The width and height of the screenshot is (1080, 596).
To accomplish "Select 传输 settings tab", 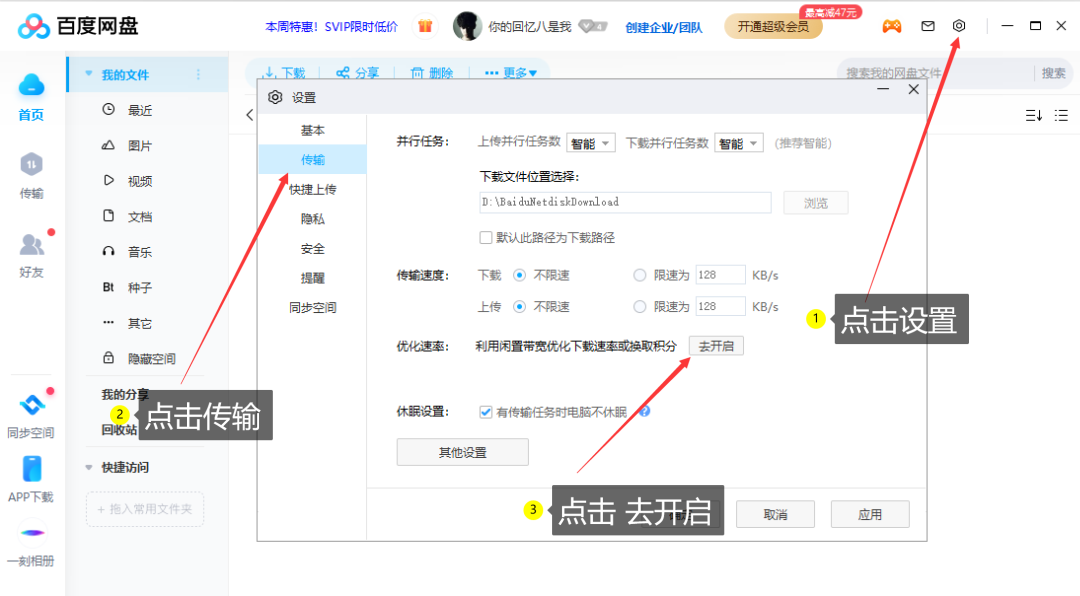I will pyautogui.click(x=313, y=160).
